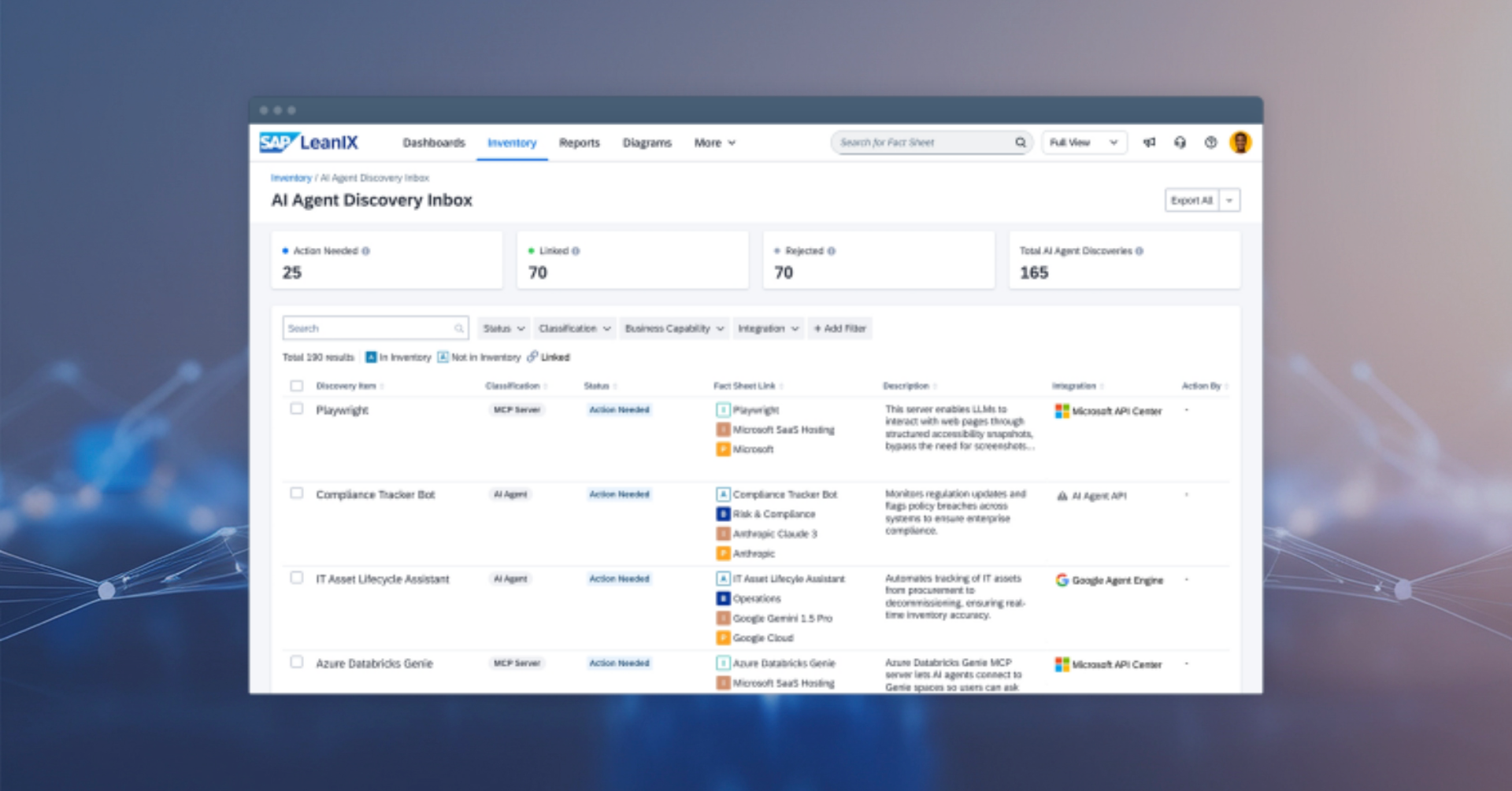Click the AI Agent API icon

click(x=1062, y=496)
